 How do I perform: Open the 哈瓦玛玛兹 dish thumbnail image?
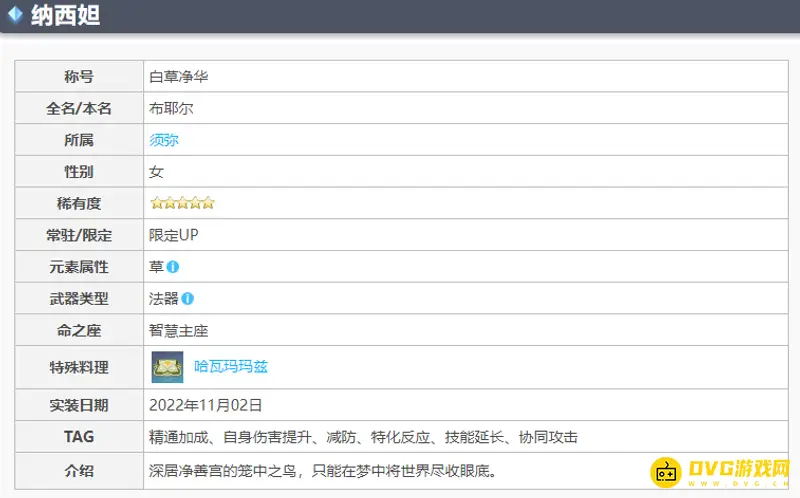167,367
